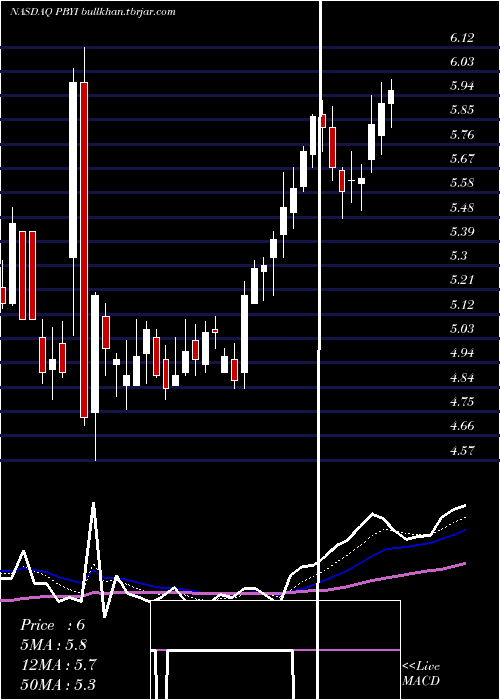This screenshot has height=700, width=500.
Task: Click the 5.67 price axis label
Action: [462, 158]
